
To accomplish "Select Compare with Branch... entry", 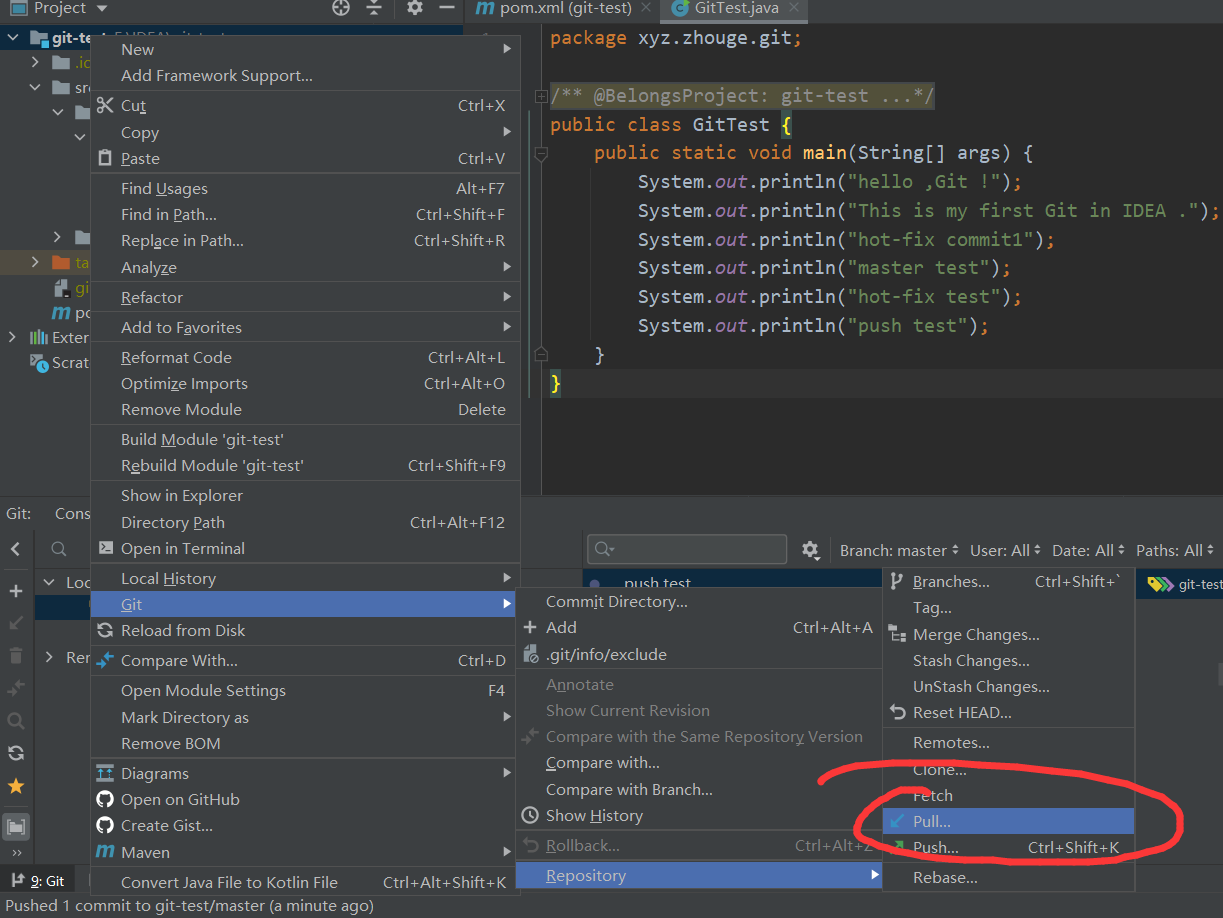I will (x=698, y=789).
